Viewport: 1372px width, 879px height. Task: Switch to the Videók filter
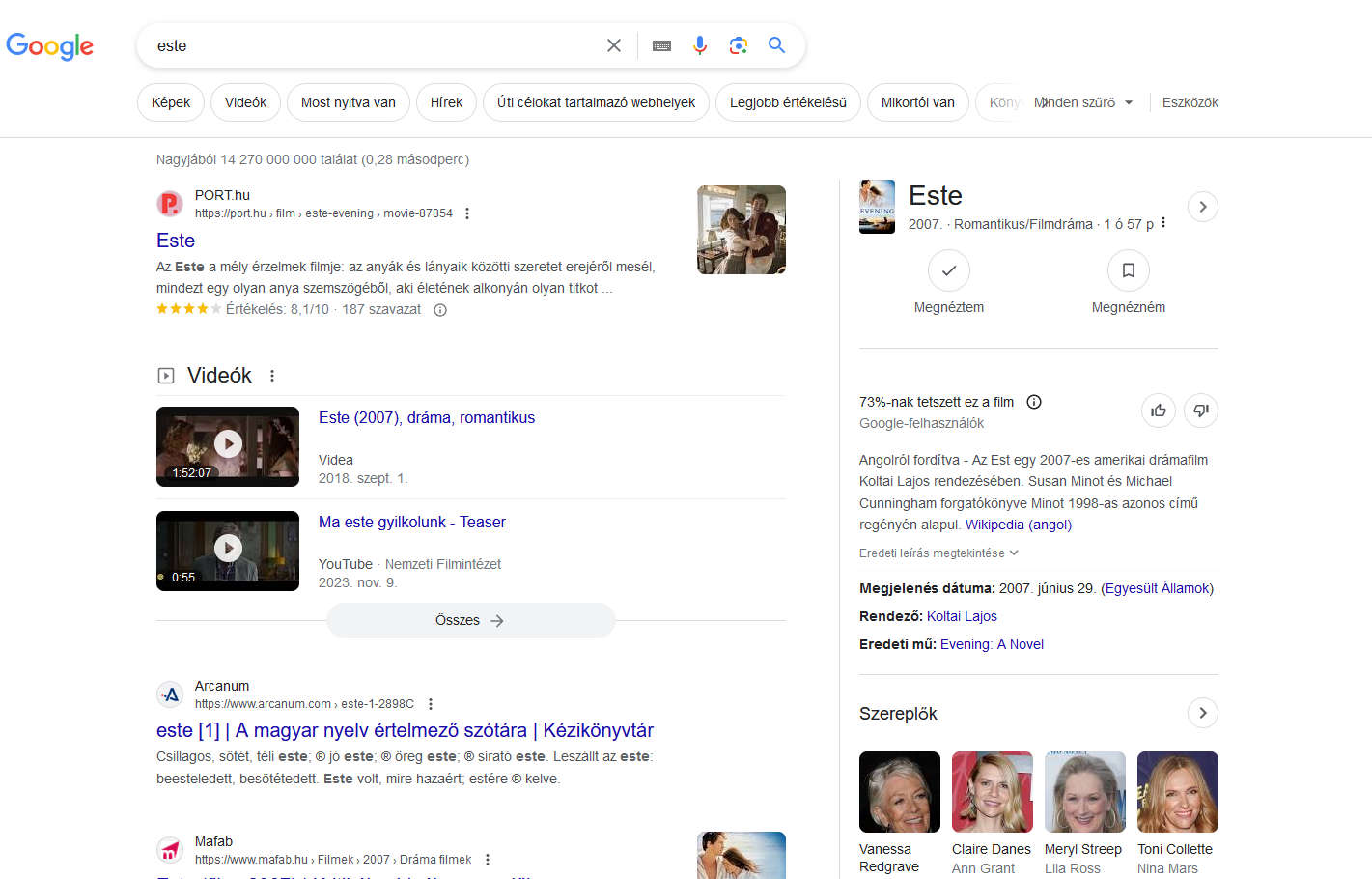coord(245,102)
